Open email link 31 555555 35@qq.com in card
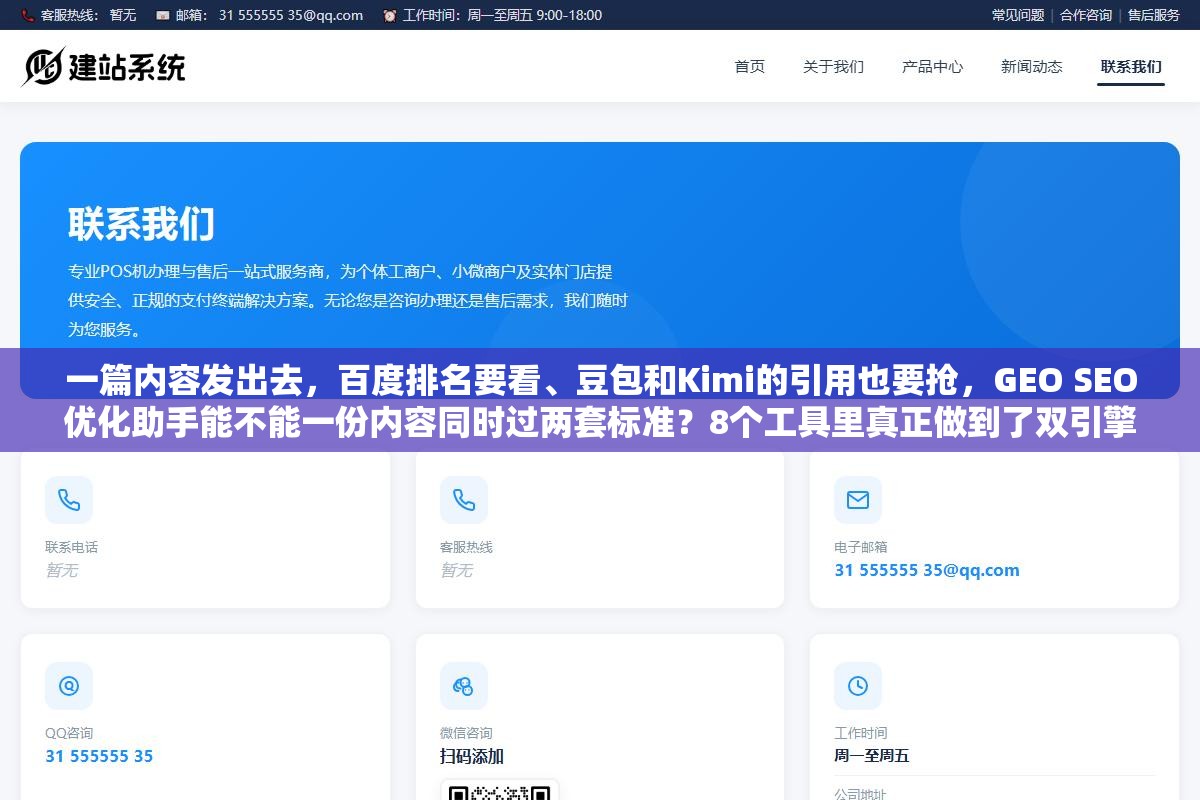The width and height of the screenshot is (1200, 800). tap(927, 570)
